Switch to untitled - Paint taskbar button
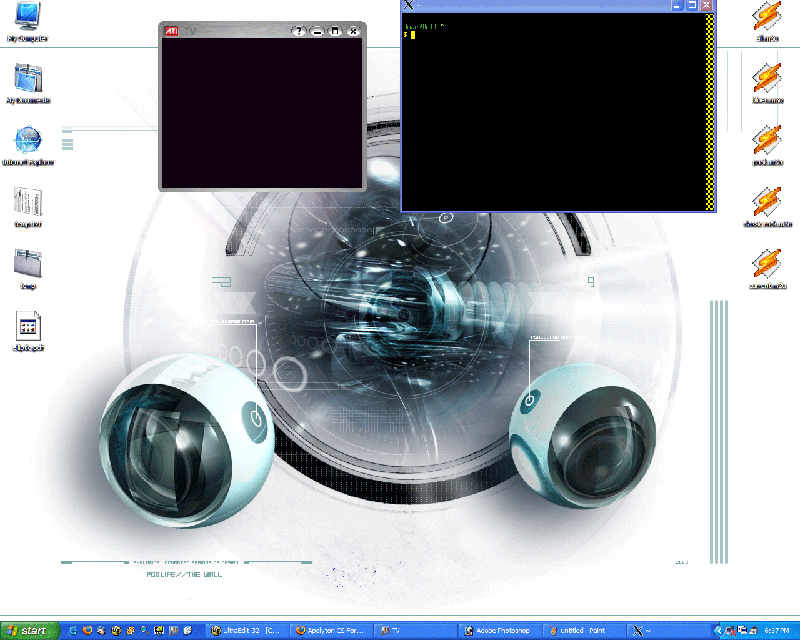Screen dimensions: 800x640 pos(583,630)
